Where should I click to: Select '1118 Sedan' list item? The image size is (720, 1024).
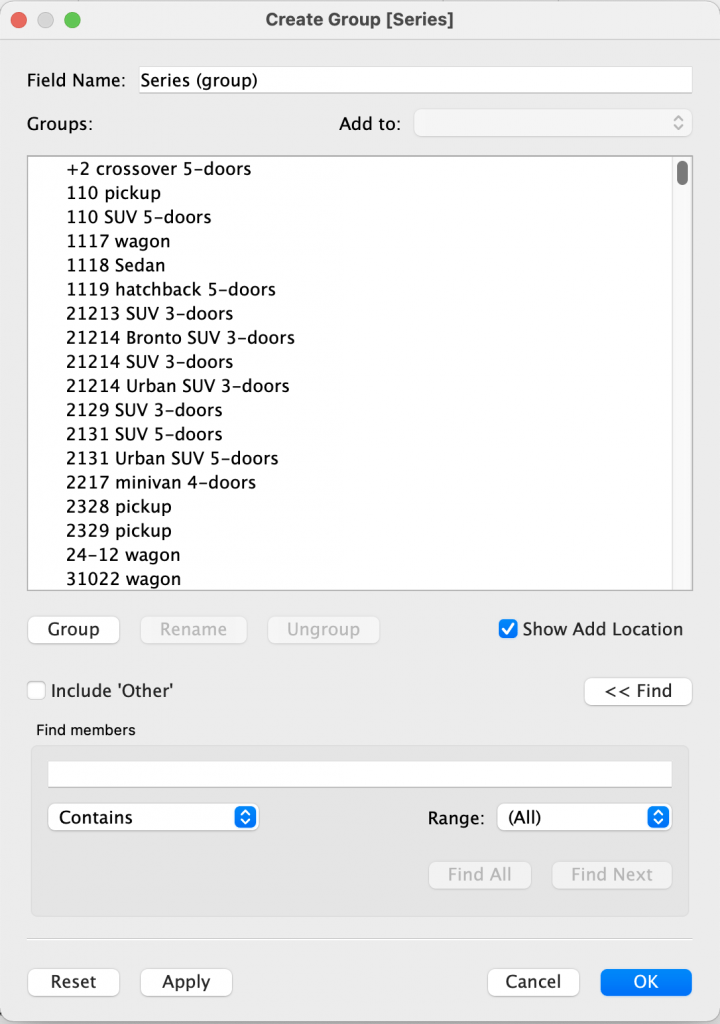[x=116, y=265]
